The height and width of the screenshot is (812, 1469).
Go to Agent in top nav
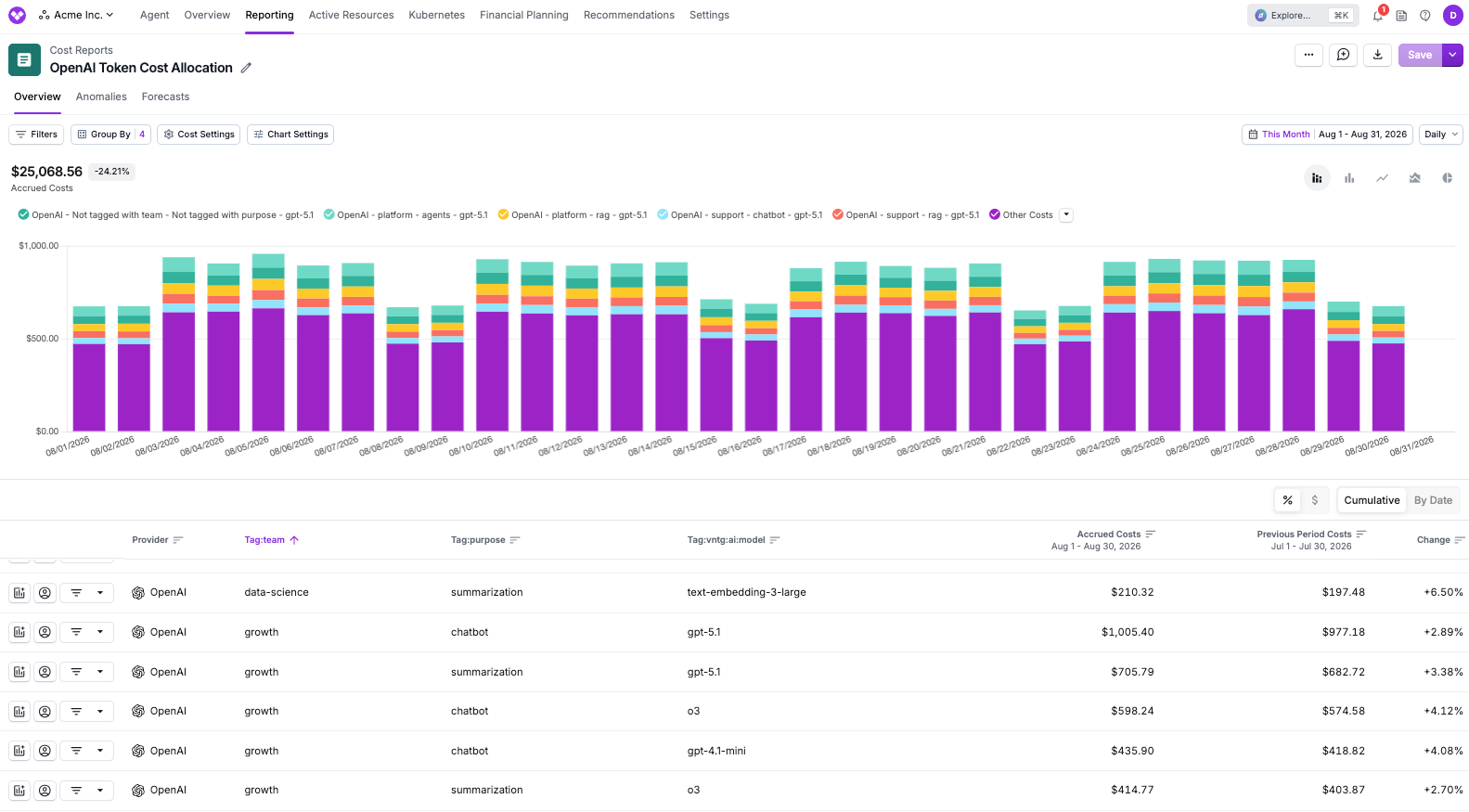tap(154, 15)
